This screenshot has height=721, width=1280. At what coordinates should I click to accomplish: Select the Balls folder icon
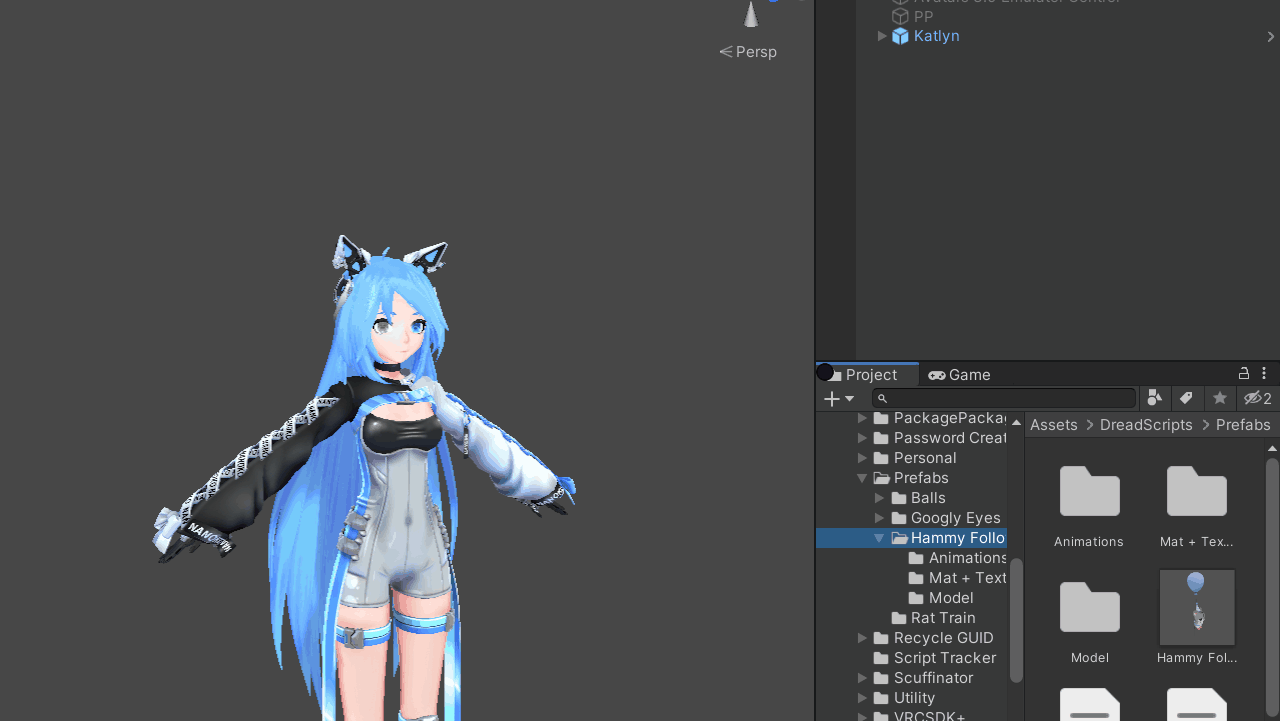click(899, 498)
